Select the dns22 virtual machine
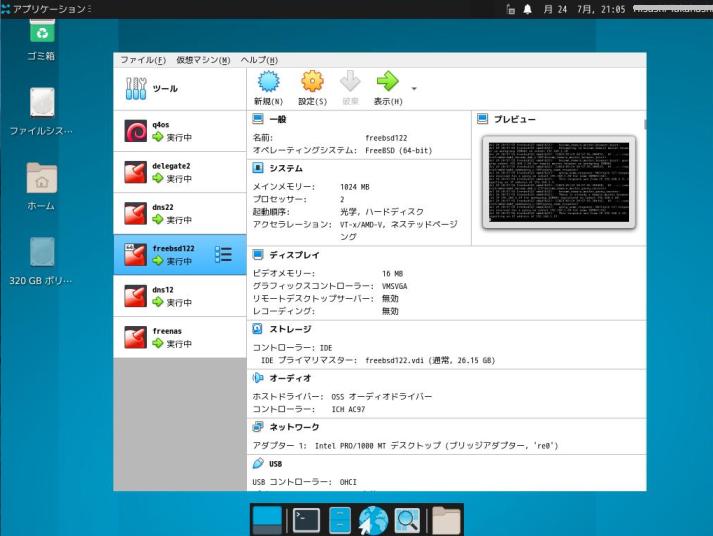This screenshot has height=536, width=713. pos(180,214)
